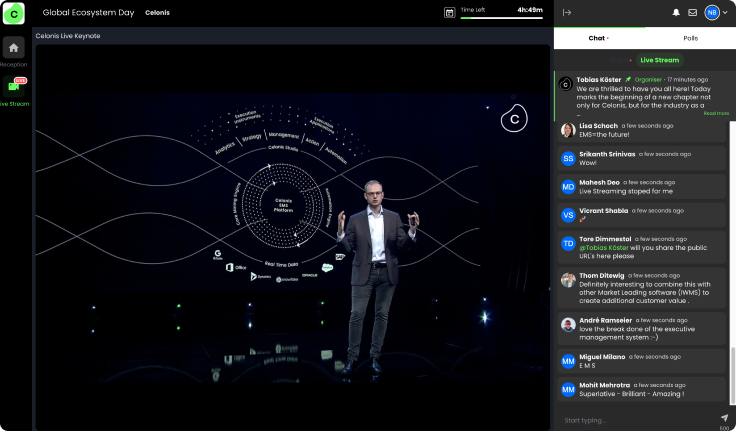Switch to the Chat tab
The height and width of the screenshot is (431, 736).
[597, 38]
